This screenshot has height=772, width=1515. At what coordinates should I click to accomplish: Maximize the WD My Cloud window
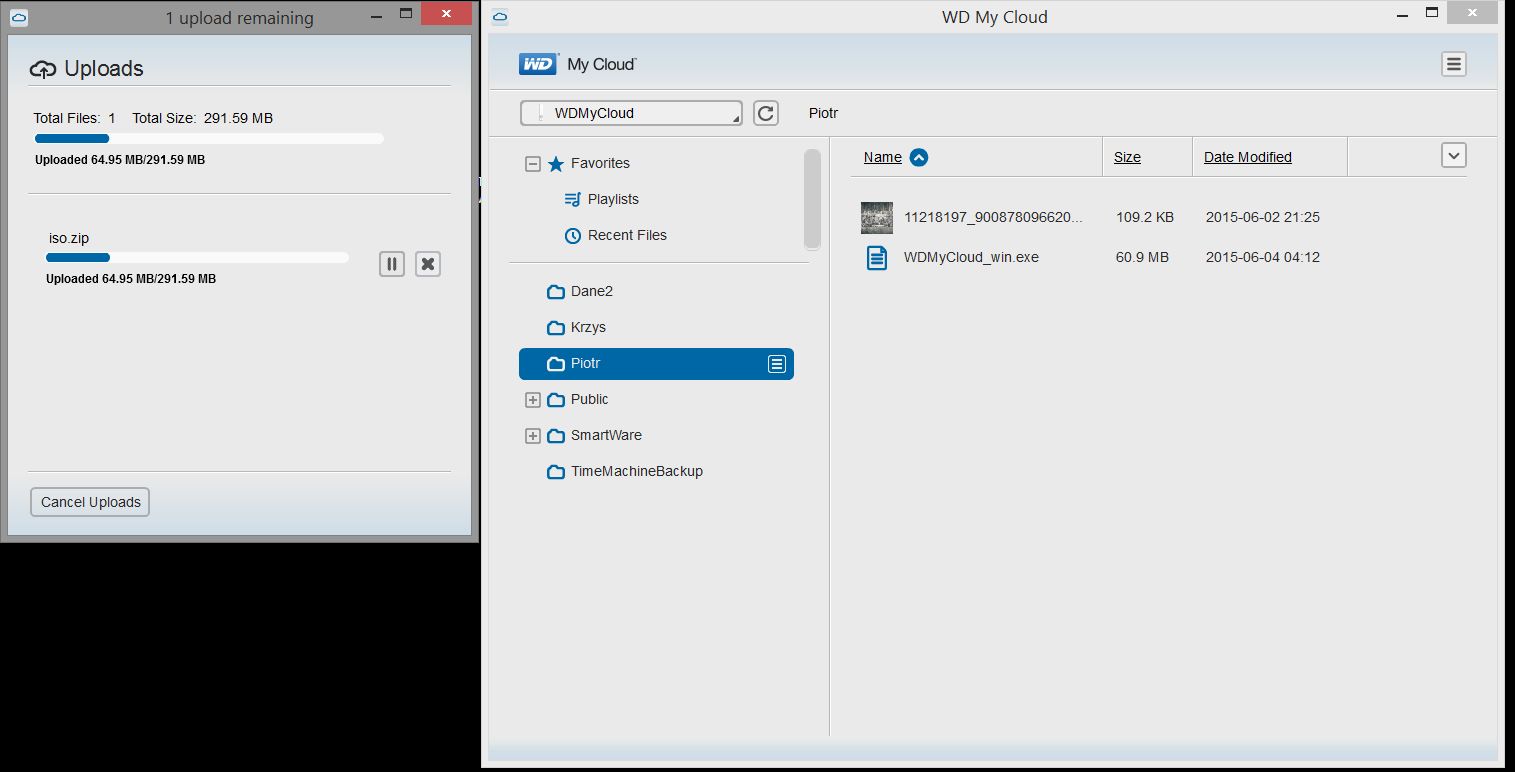coord(1432,13)
